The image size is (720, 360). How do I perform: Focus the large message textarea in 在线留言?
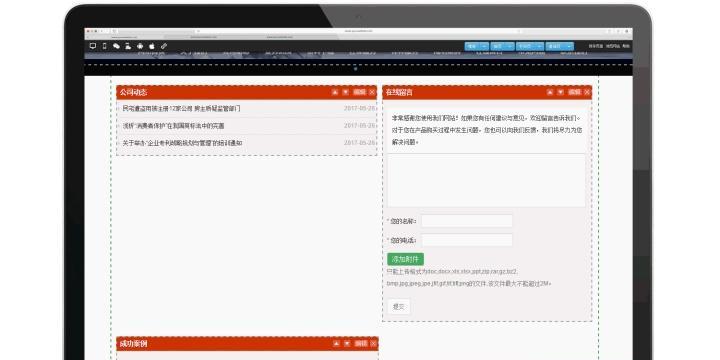[x=486, y=180]
